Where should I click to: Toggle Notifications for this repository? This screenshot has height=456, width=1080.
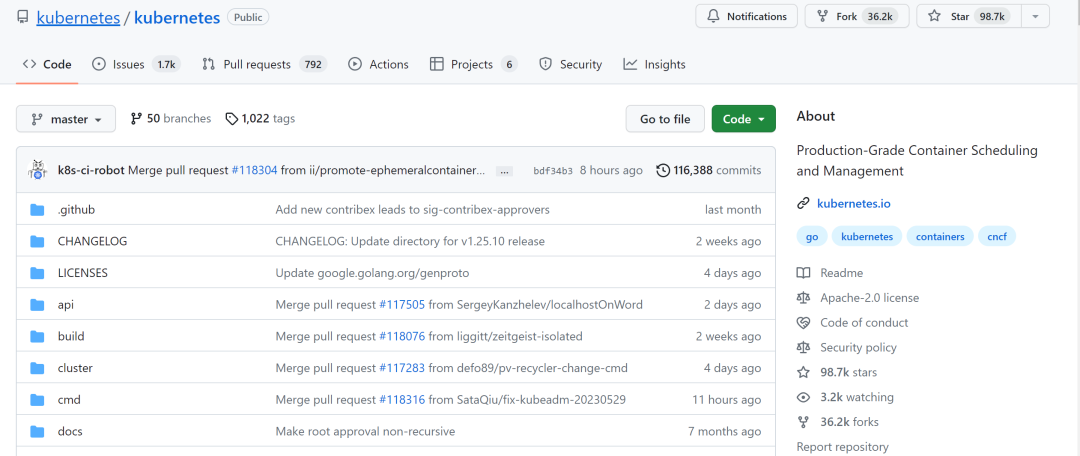pos(747,17)
